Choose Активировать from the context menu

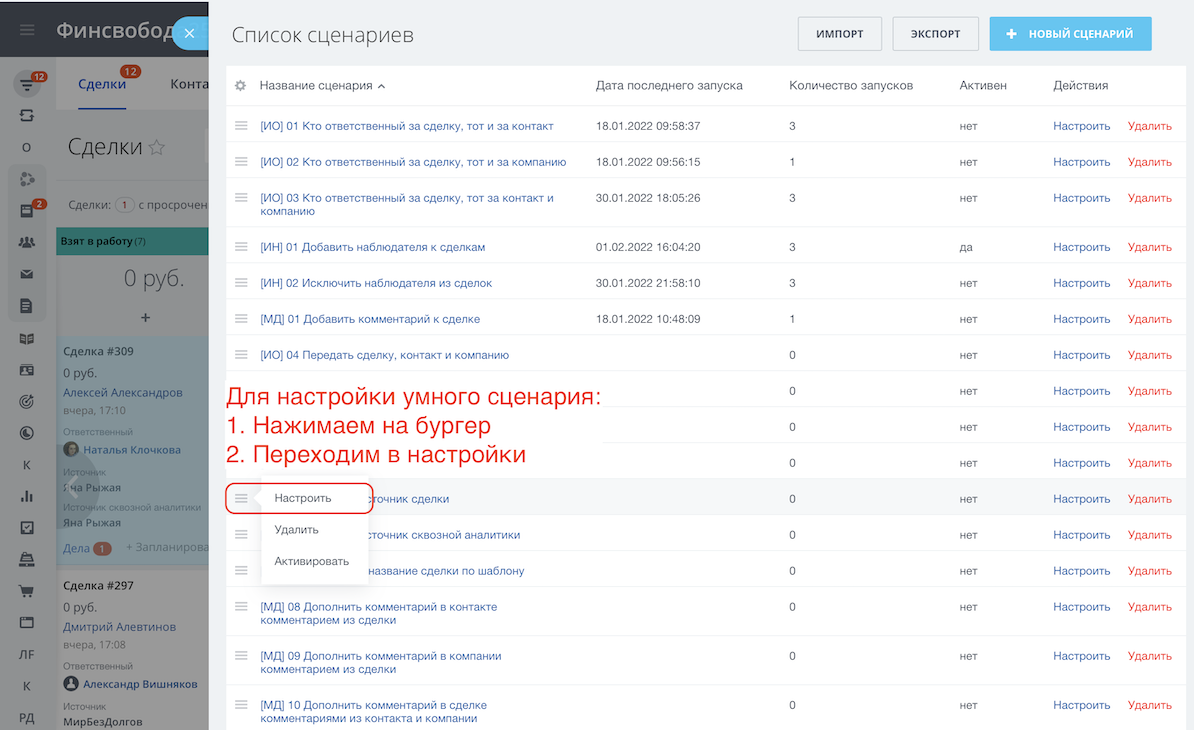(311, 561)
